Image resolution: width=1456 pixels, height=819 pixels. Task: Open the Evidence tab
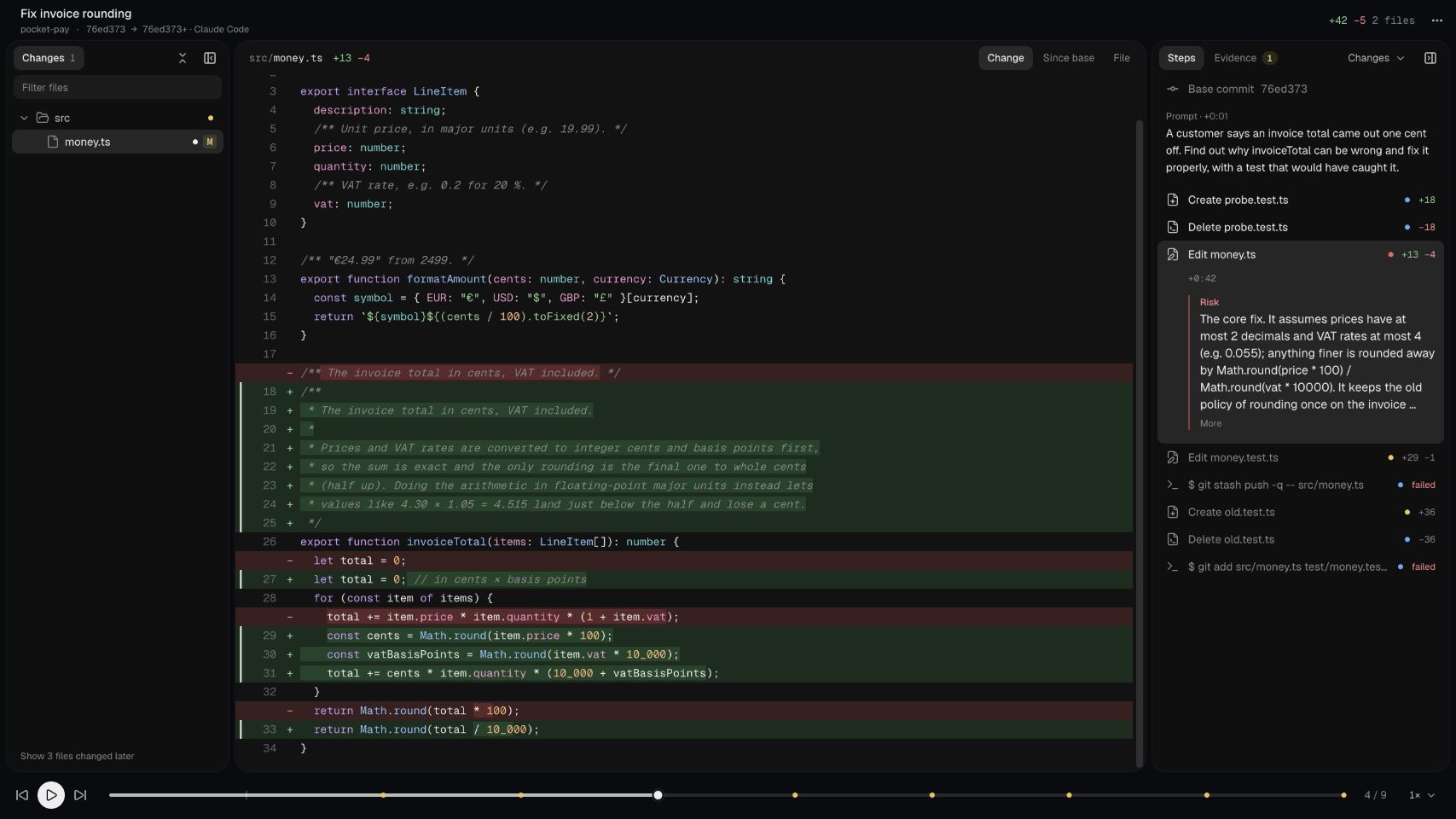coord(1244,58)
